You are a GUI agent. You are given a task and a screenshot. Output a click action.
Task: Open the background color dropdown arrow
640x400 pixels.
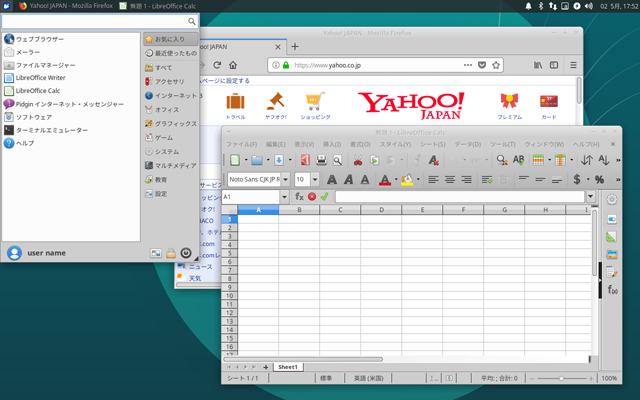coord(418,179)
